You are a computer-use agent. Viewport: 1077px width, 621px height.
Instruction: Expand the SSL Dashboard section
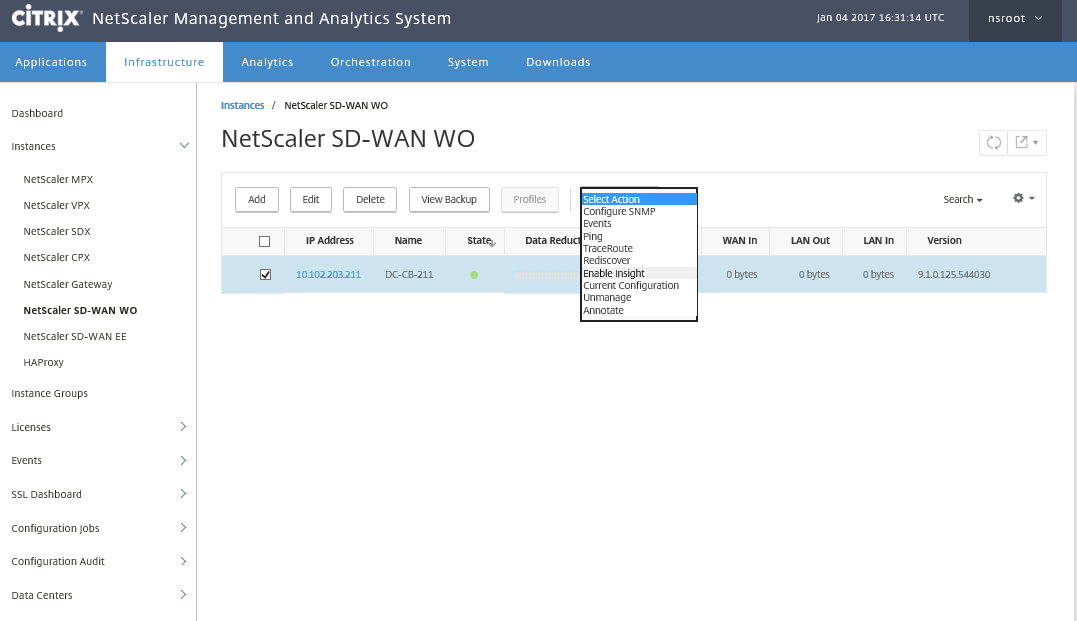point(183,494)
